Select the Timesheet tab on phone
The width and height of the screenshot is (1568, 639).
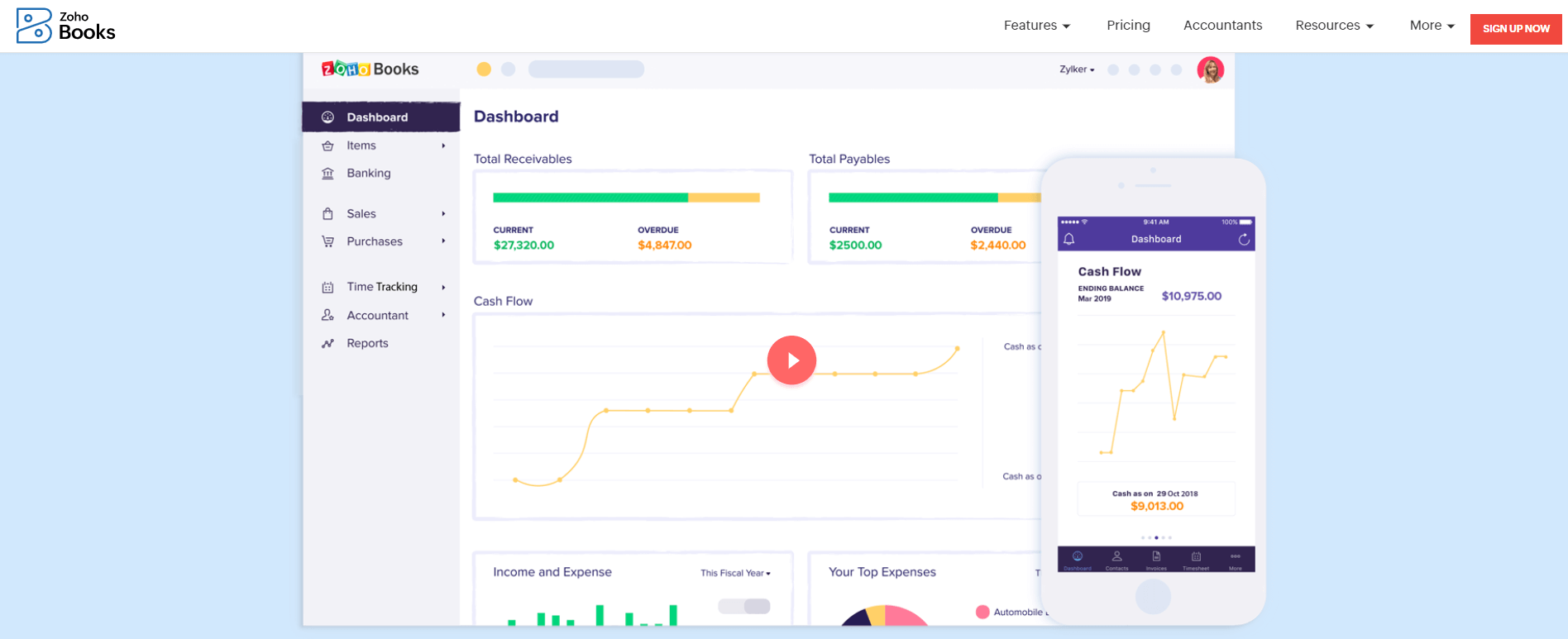(1196, 560)
